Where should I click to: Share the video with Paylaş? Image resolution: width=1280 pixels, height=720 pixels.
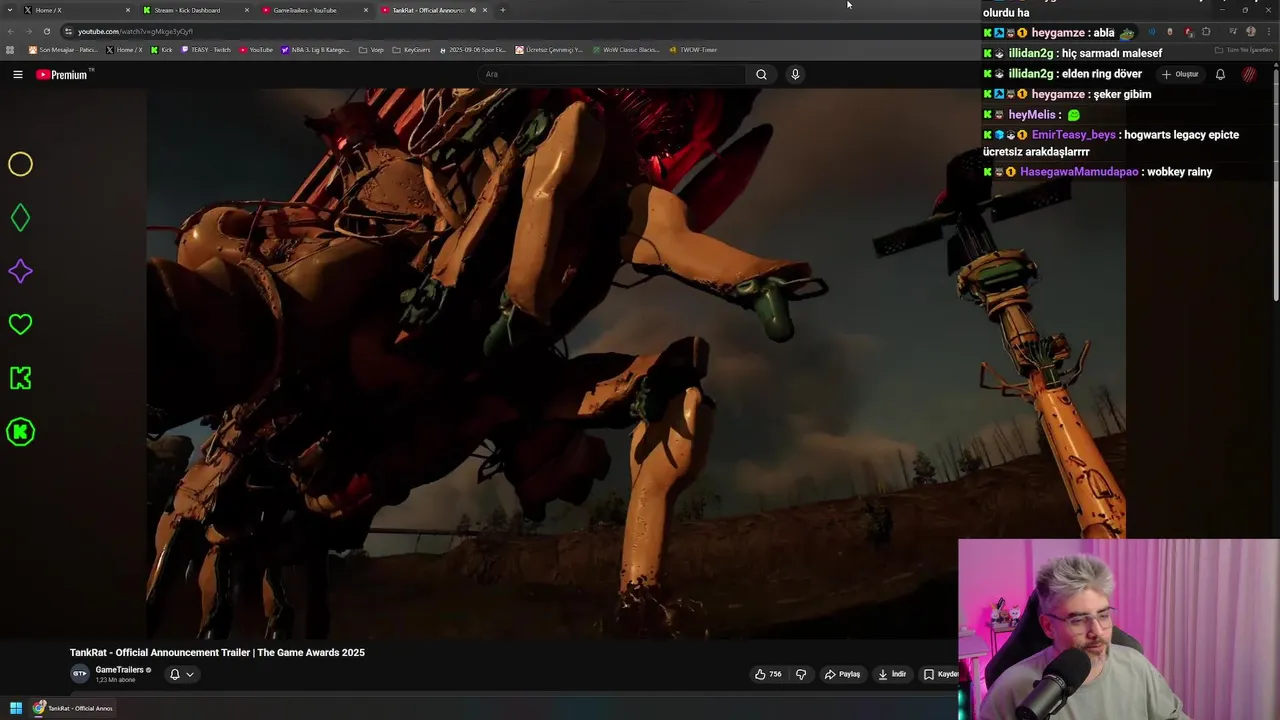842,674
